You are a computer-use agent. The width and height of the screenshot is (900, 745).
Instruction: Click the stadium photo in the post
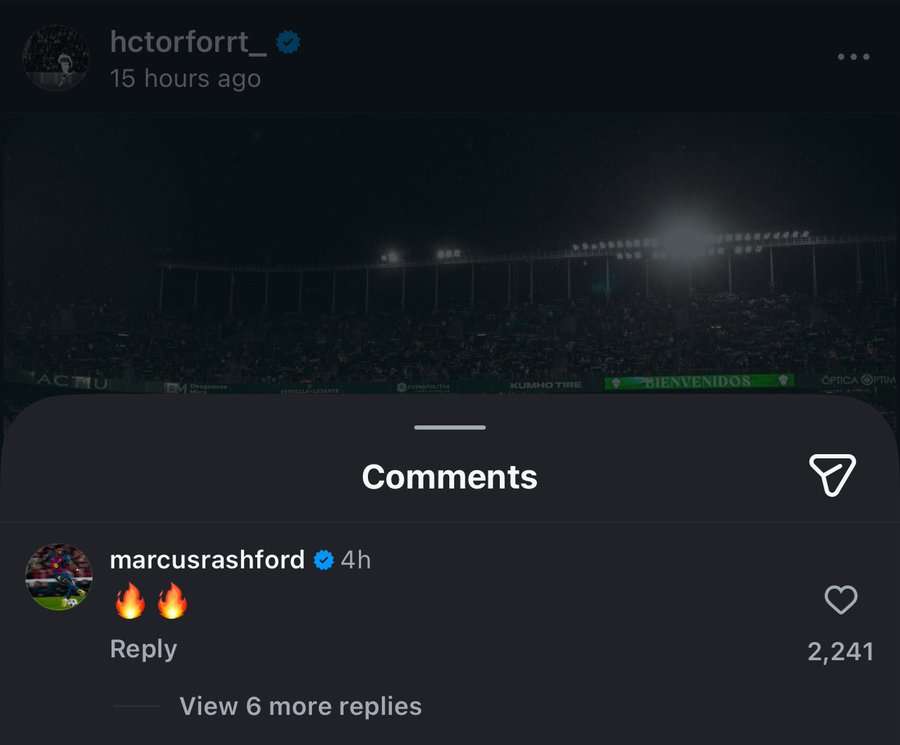450,260
